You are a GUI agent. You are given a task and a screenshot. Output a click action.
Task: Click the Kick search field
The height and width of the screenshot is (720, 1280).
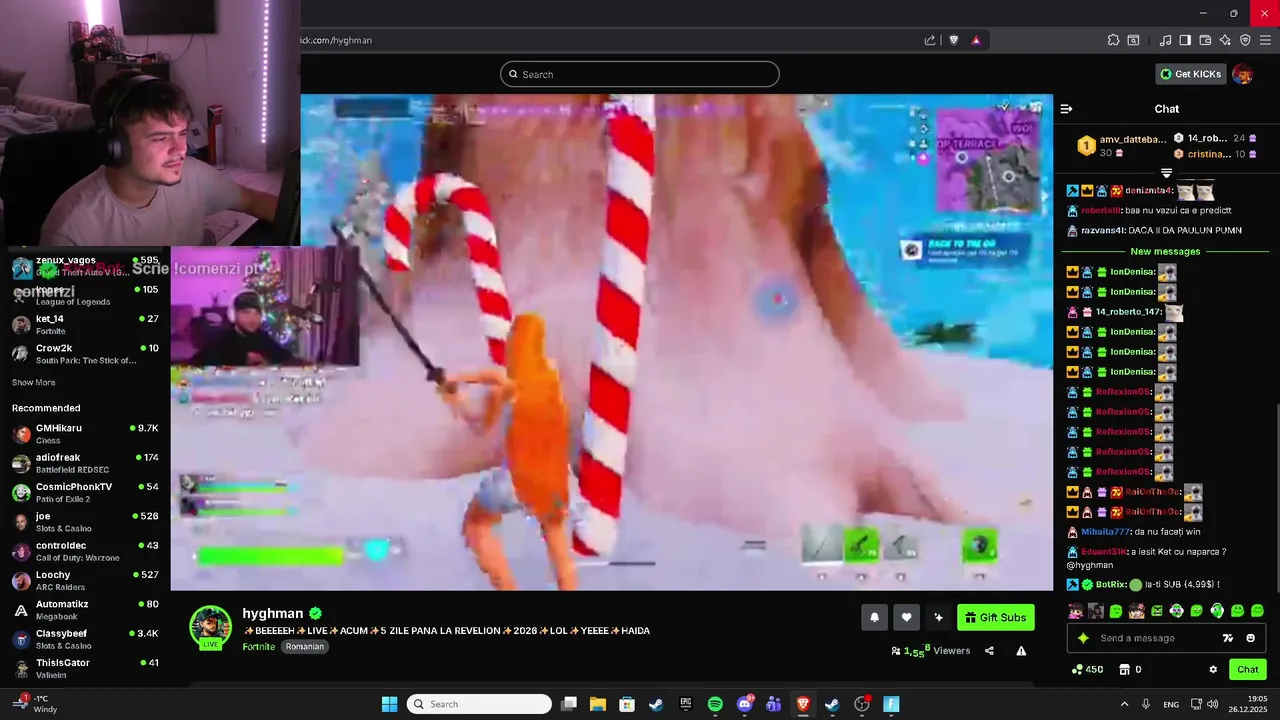click(x=640, y=74)
